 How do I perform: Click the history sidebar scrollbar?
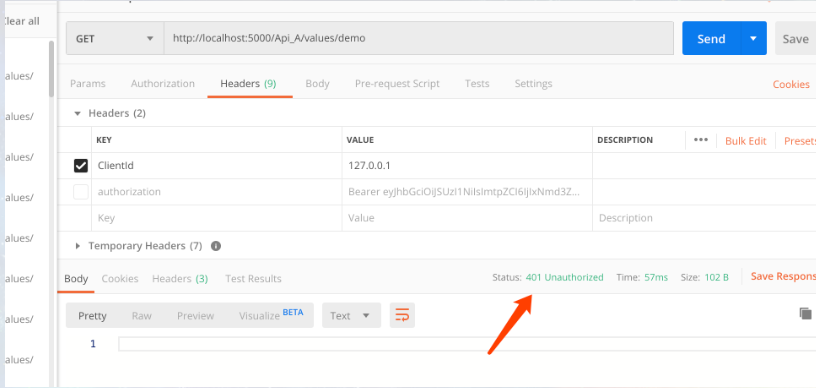click(52, 69)
